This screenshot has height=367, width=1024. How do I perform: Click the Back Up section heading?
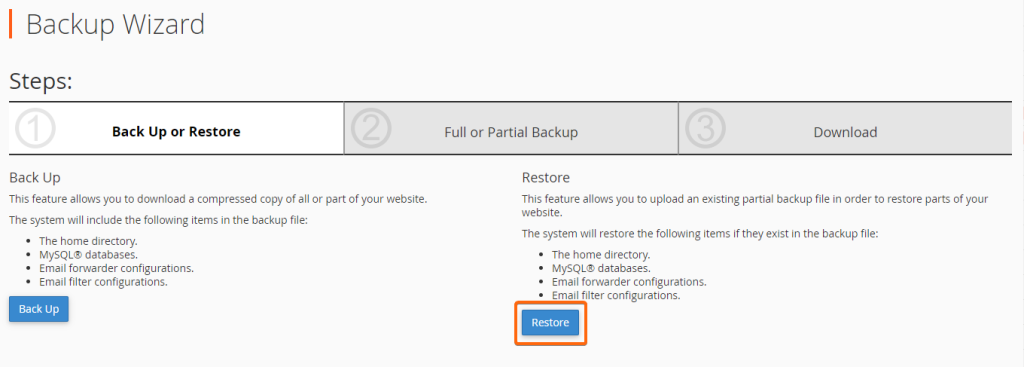[35, 177]
